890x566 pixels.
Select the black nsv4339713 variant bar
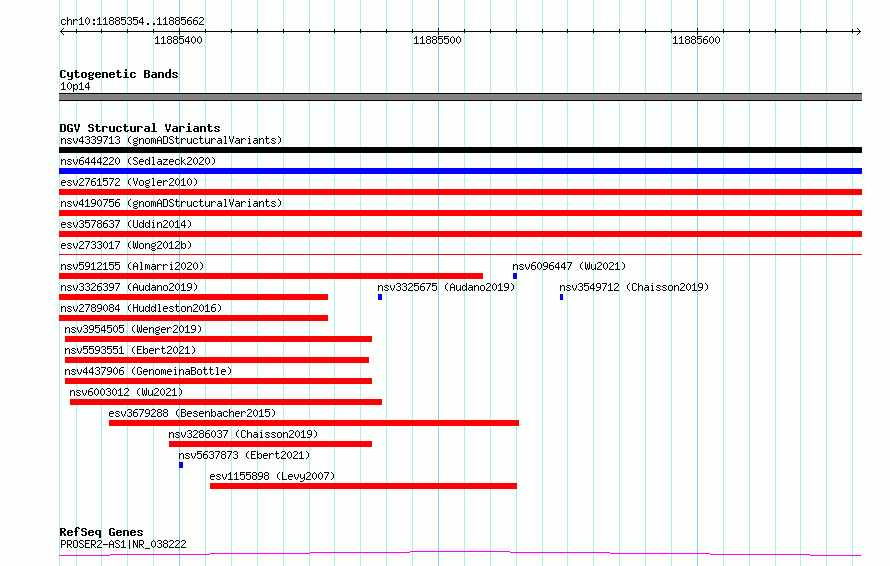click(x=460, y=150)
